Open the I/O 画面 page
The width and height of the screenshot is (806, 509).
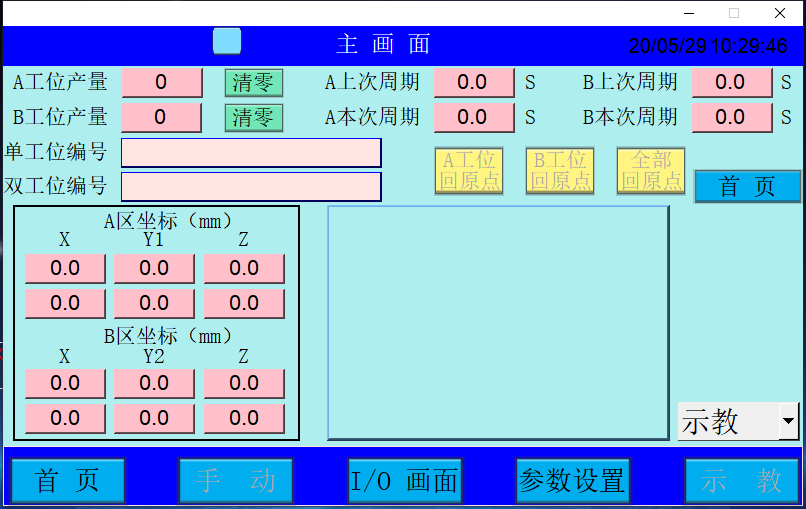pos(405,481)
